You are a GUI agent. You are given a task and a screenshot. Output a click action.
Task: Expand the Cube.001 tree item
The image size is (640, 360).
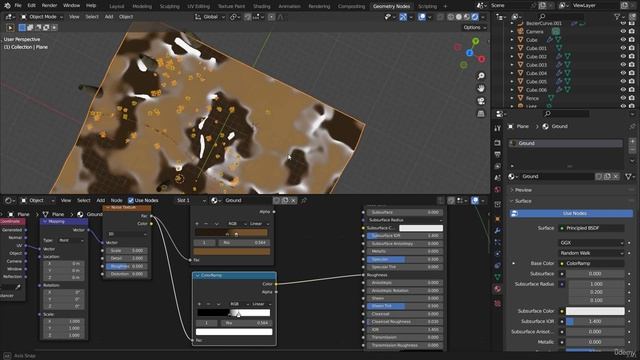click(512, 48)
